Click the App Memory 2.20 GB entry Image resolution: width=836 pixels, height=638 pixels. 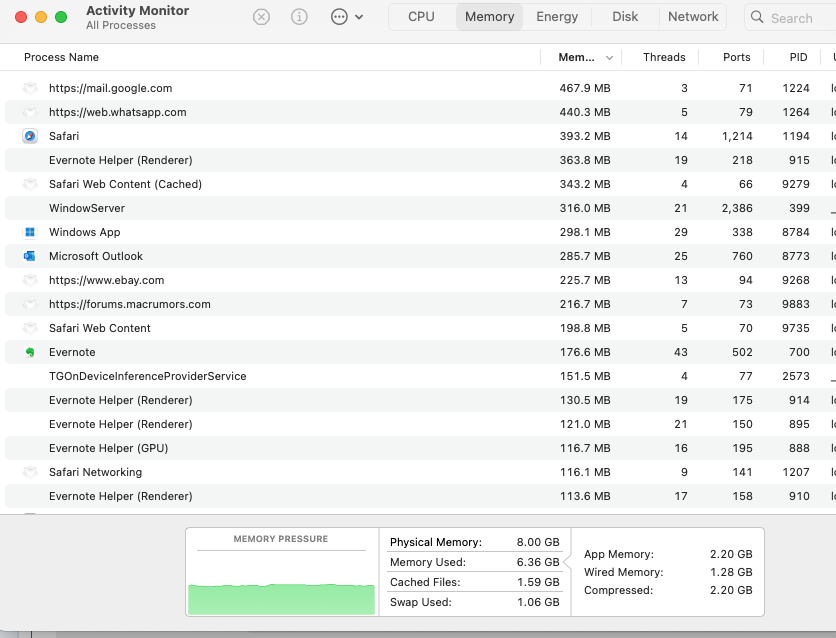(x=668, y=554)
